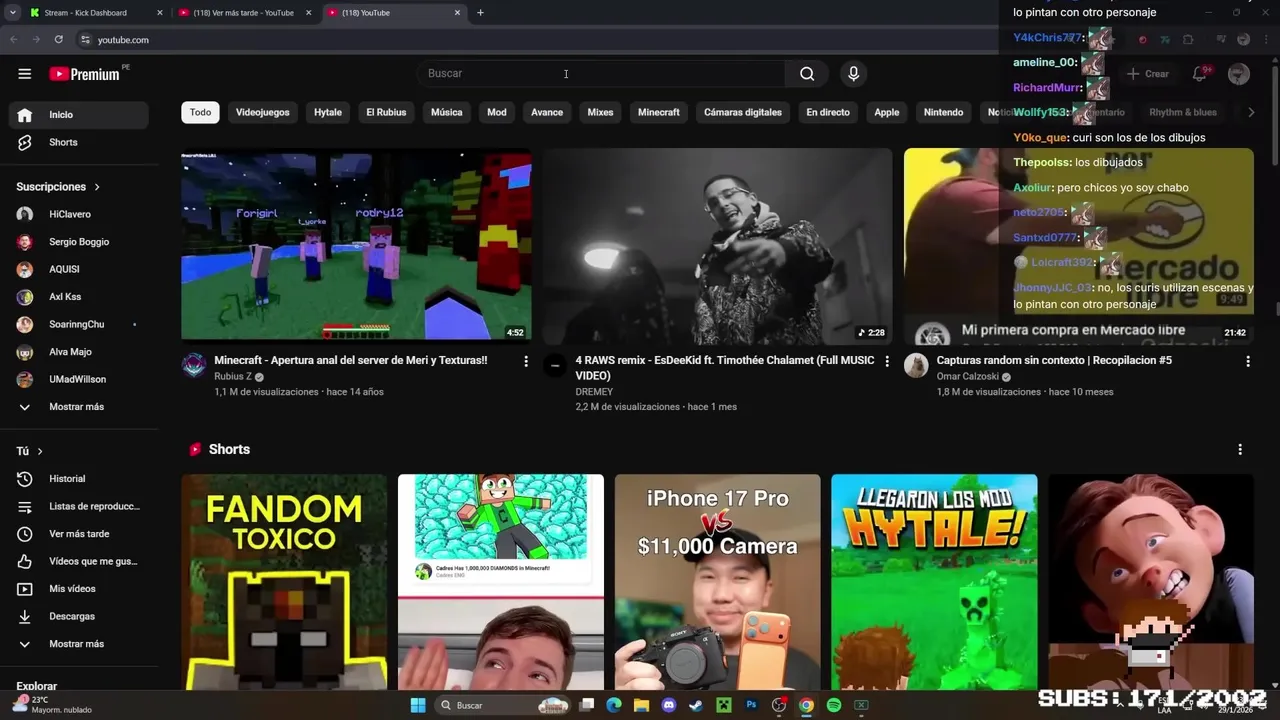Open Rubius Z channel avatar

[193, 365]
